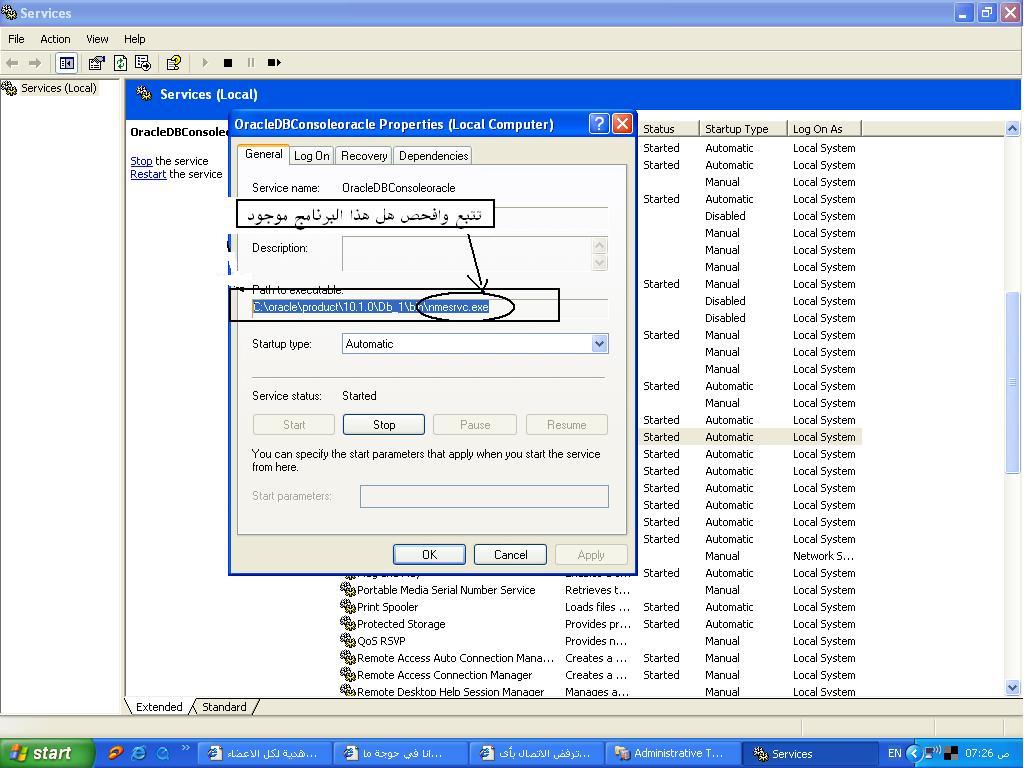Open the Startup type dropdown
1024x768 pixels.
pos(599,344)
